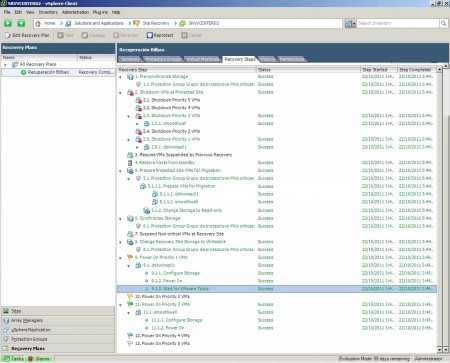The width and height of the screenshot is (450, 363).
Task: Click the Shutdown Priority 2 VMs icon
Action: (x=138, y=131)
